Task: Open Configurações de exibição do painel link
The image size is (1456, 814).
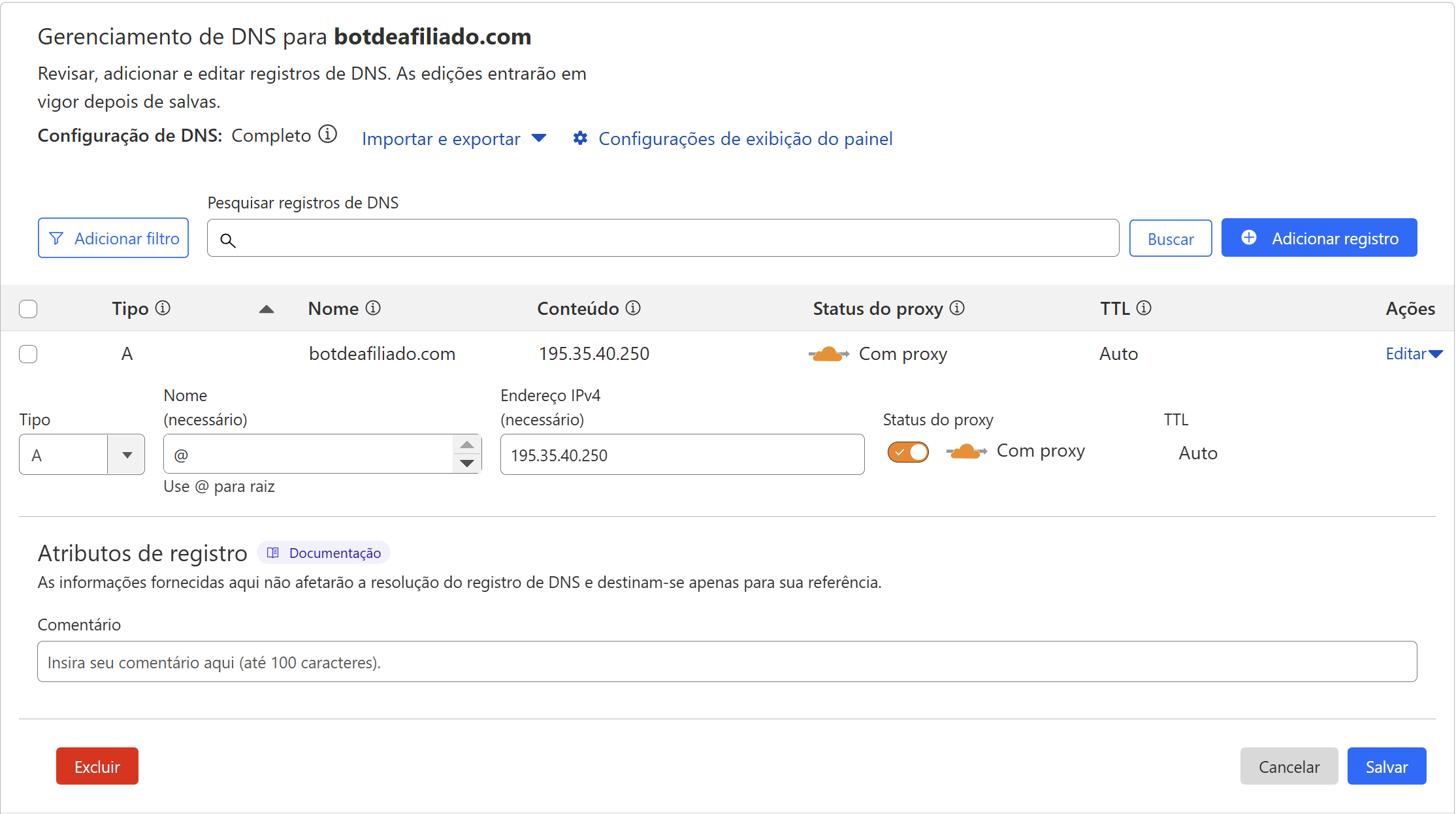Action: click(x=745, y=138)
